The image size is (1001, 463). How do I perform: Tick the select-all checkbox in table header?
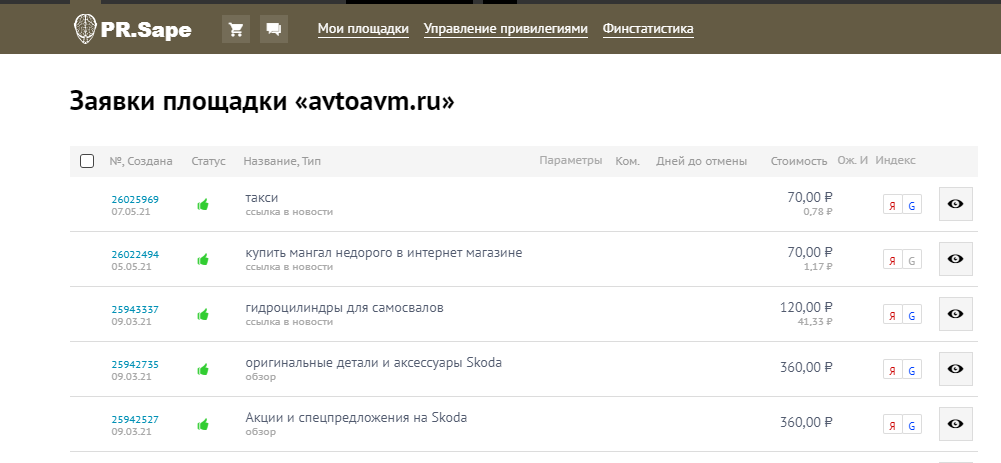[87, 161]
